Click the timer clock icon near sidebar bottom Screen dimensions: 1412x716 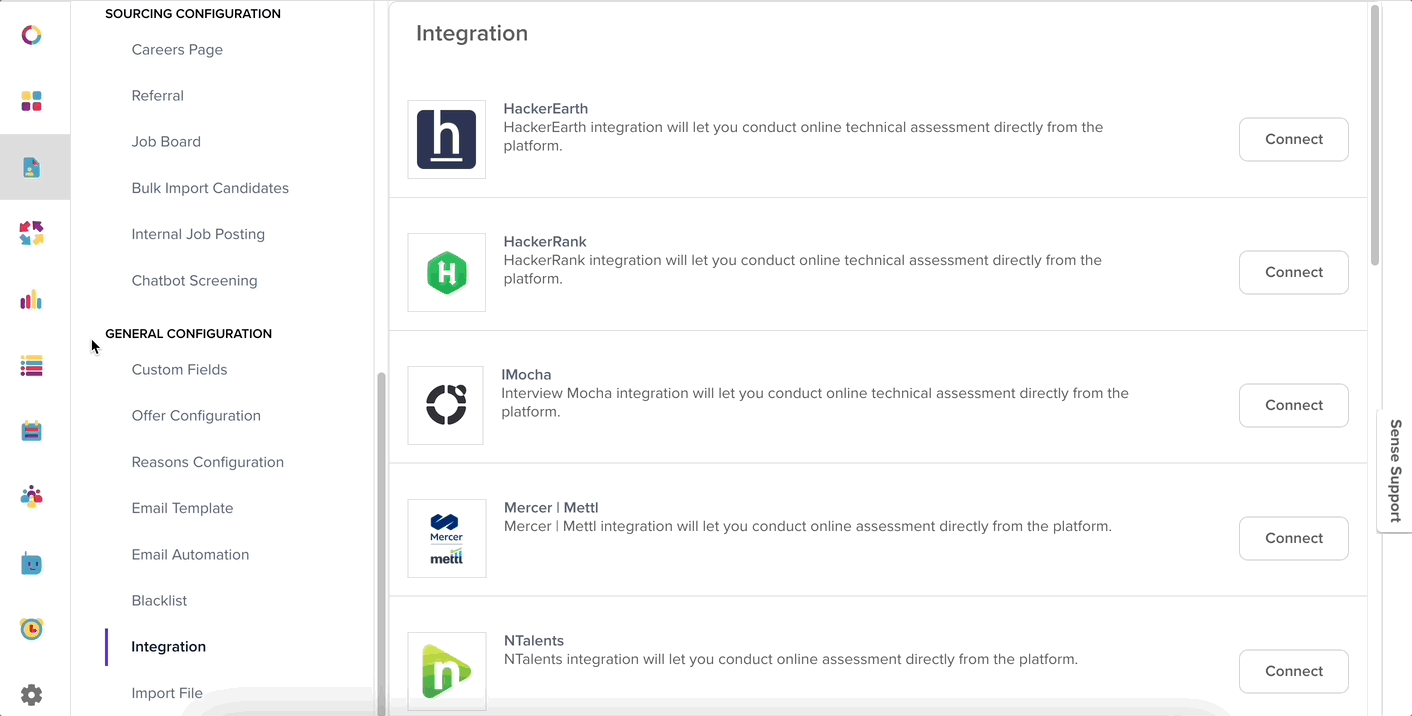(x=31, y=629)
